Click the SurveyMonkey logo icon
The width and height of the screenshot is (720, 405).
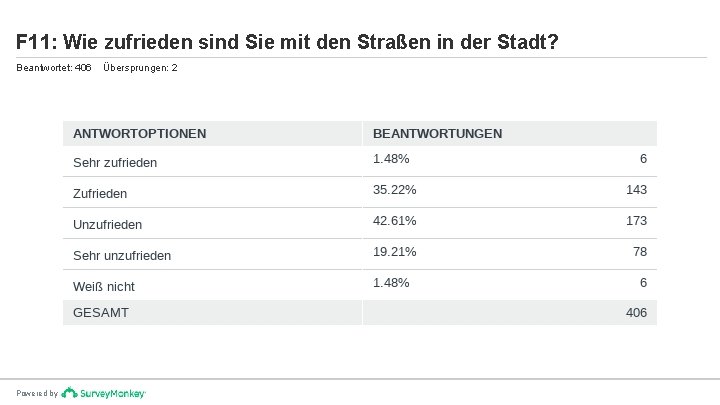[x=69, y=393]
